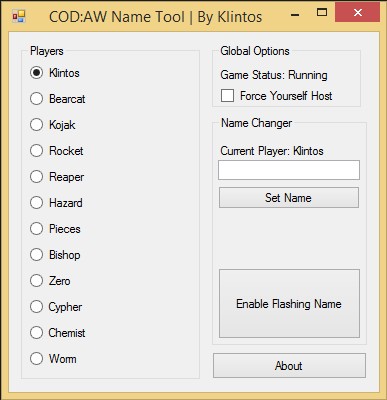Select the Zero player

tap(50, 281)
